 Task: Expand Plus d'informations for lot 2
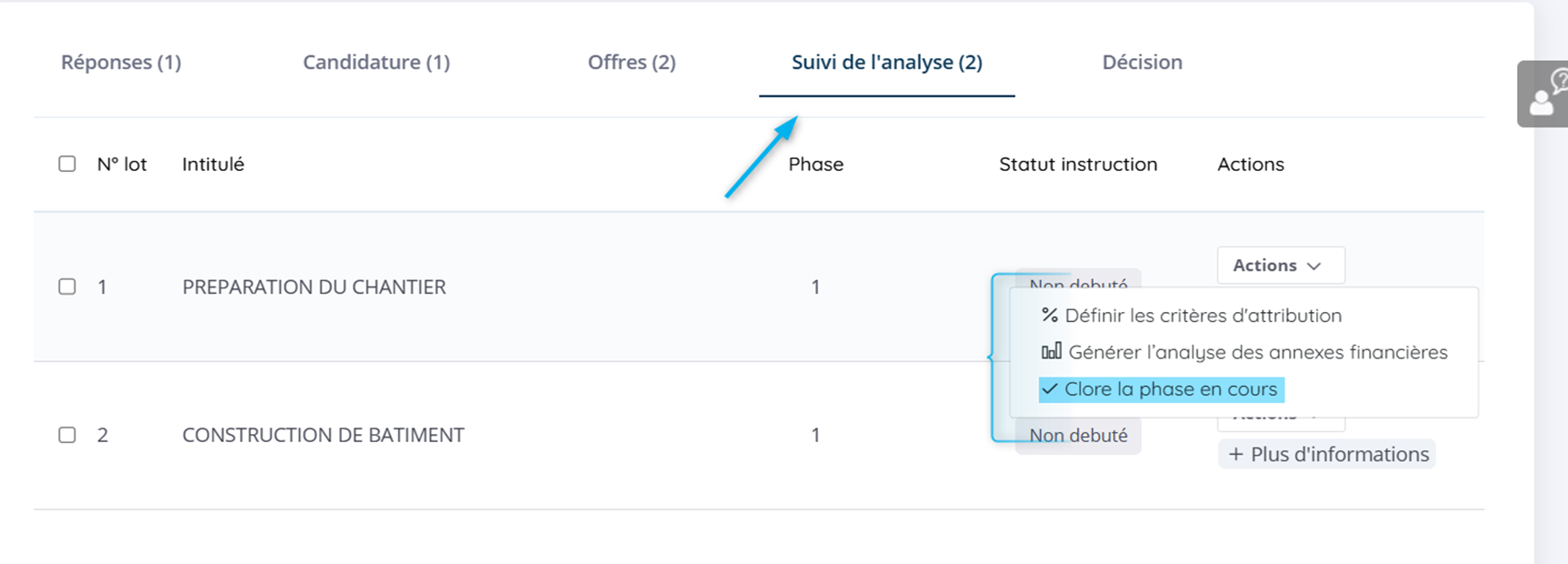coord(1327,455)
